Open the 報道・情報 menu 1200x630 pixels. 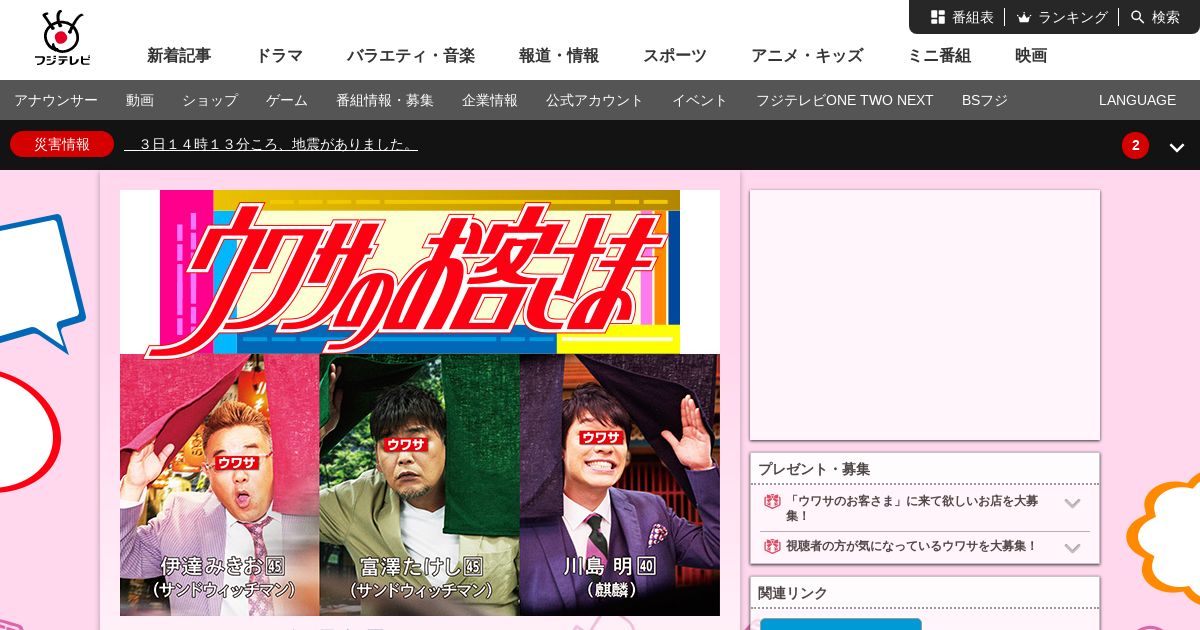(559, 56)
